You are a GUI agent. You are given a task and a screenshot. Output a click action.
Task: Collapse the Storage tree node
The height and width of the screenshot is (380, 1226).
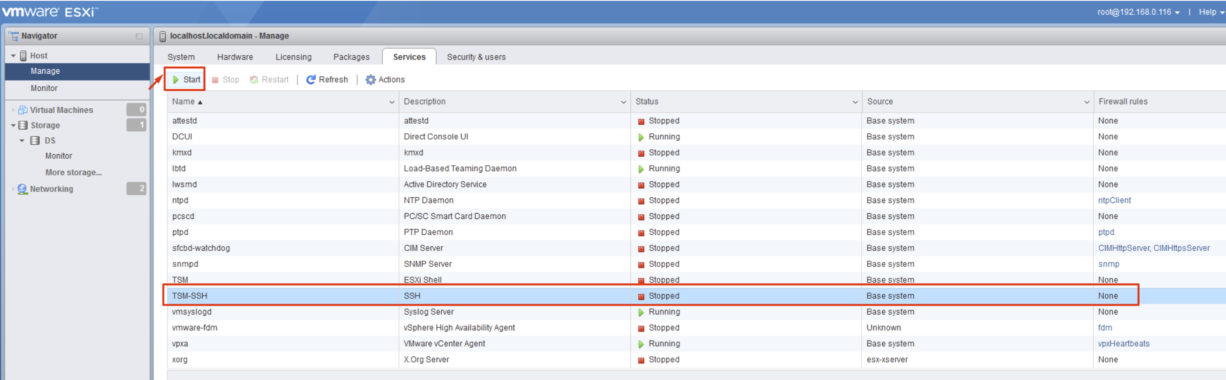12,125
